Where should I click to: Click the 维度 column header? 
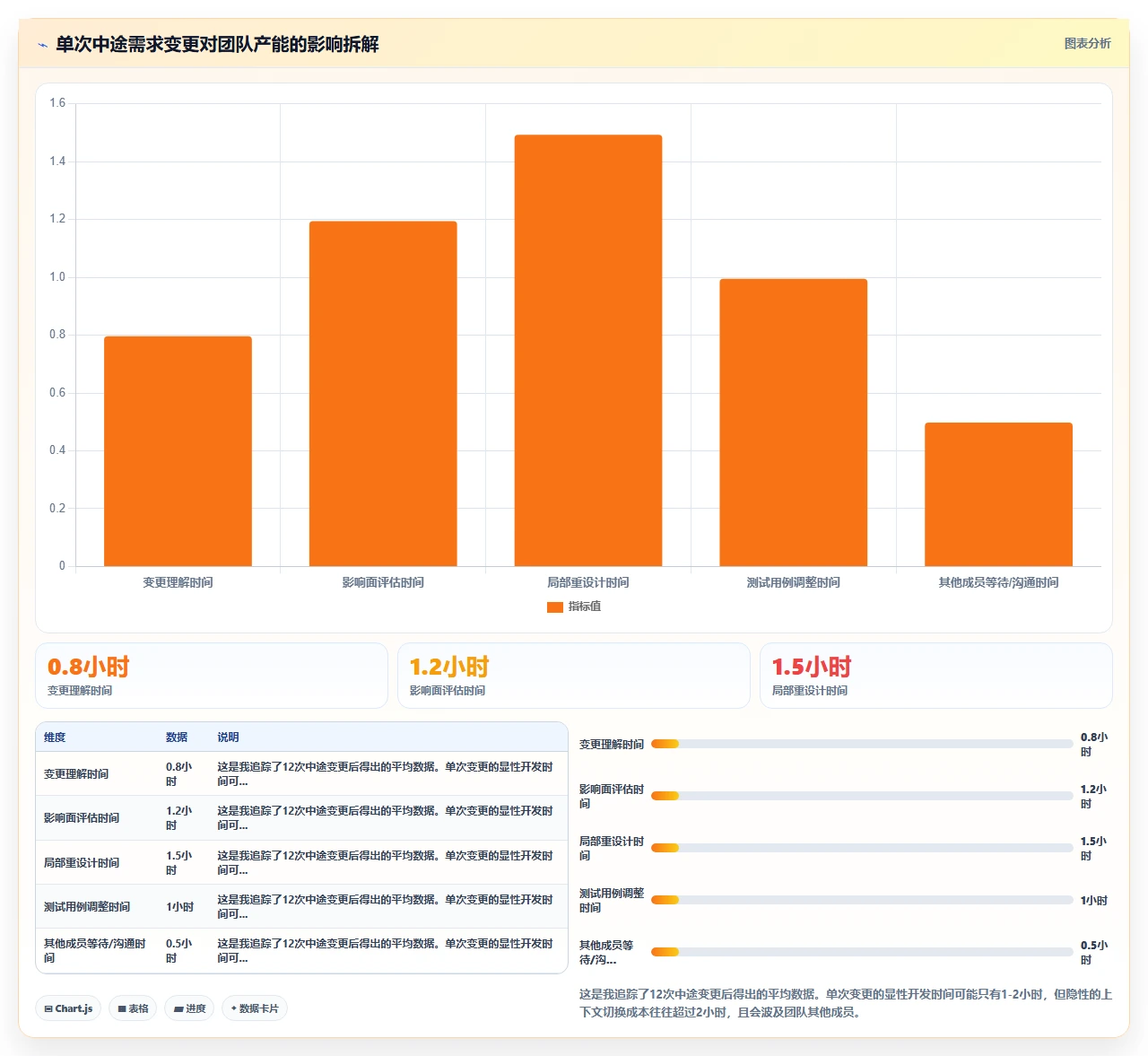click(55, 737)
